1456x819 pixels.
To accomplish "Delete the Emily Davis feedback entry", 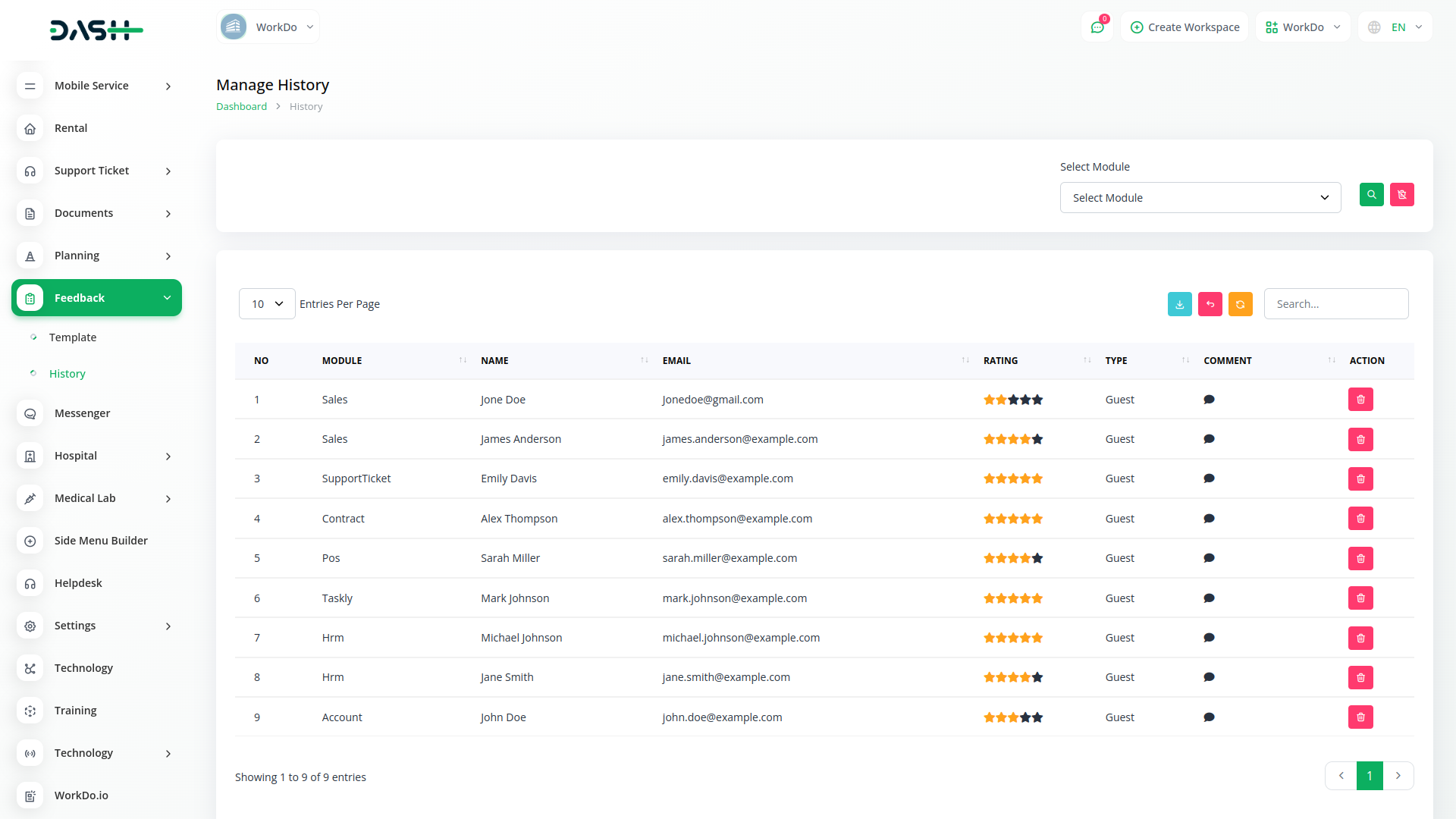I will coord(1360,479).
